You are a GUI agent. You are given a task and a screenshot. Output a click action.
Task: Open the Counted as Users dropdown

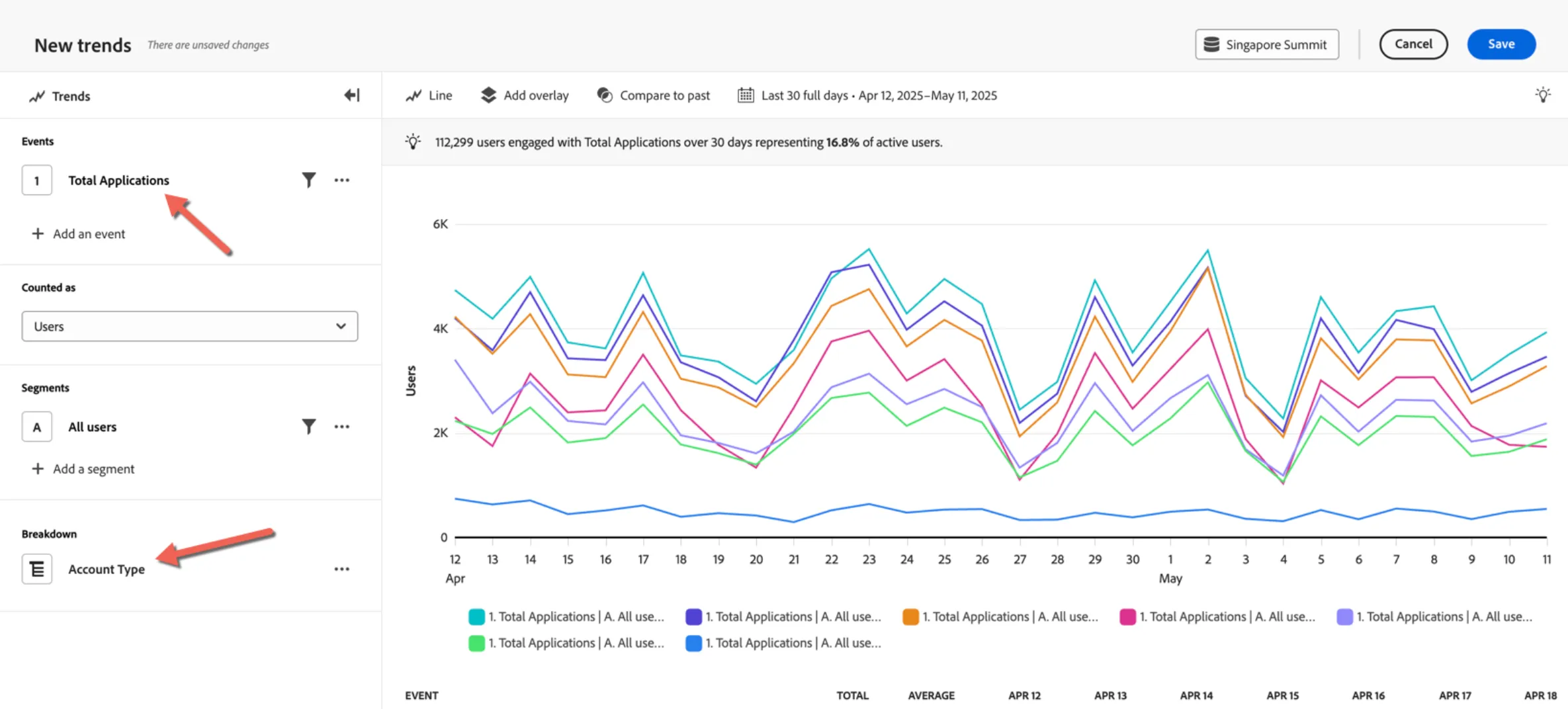(190, 326)
